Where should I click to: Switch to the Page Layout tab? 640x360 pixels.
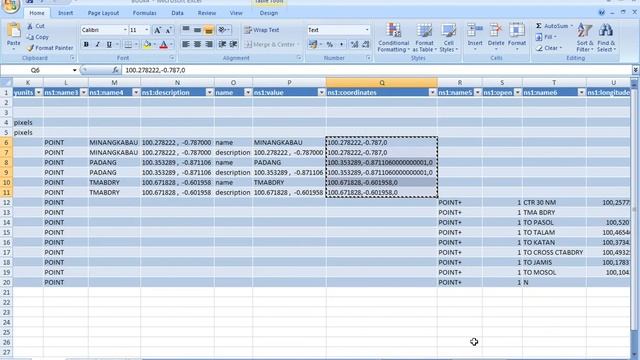pos(103,13)
